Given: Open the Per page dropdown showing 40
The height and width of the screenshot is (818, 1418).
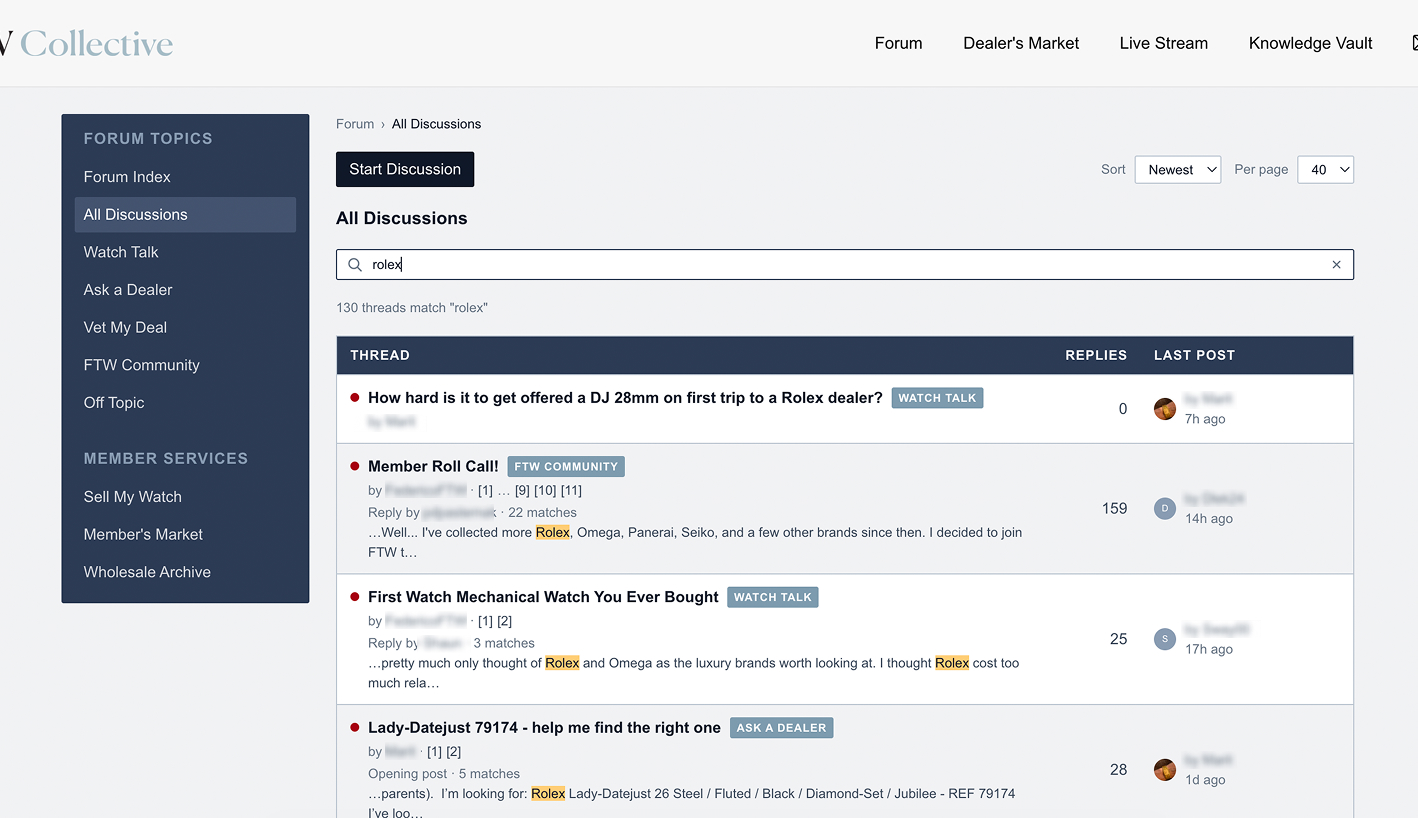Looking at the screenshot, I should click(x=1326, y=170).
